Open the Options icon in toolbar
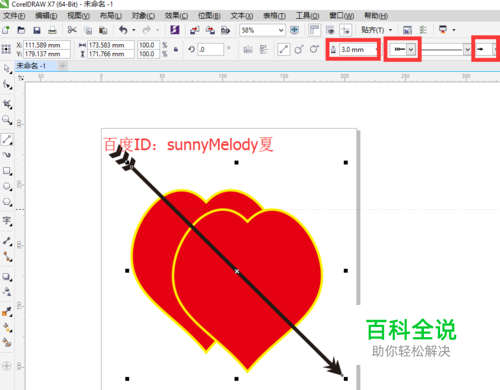Screen dimensions: 500x390 click(x=423, y=30)
